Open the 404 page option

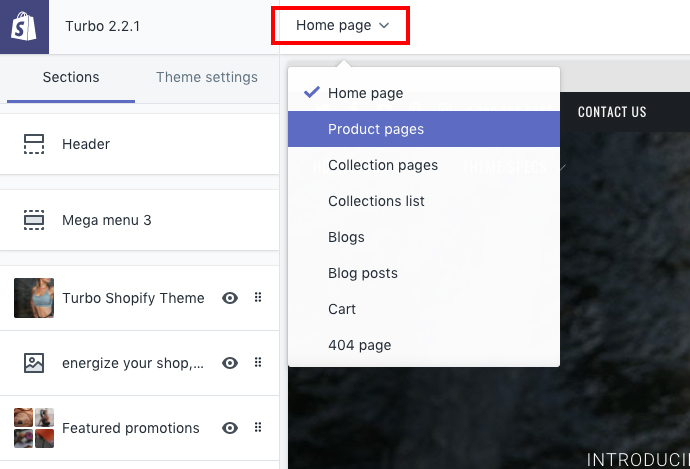coord(359,345)
